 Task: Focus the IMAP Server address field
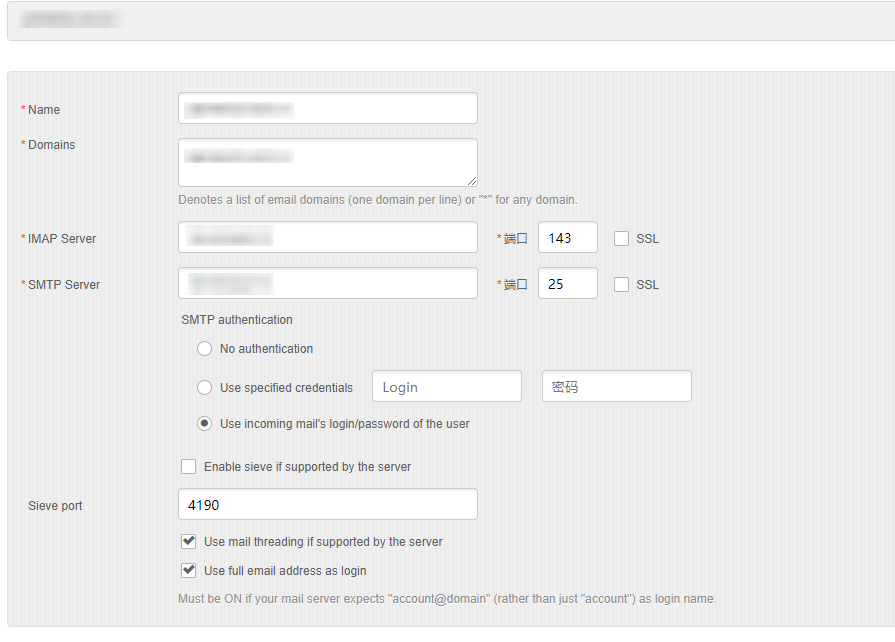pyautogui.click(x=327, y=237)
